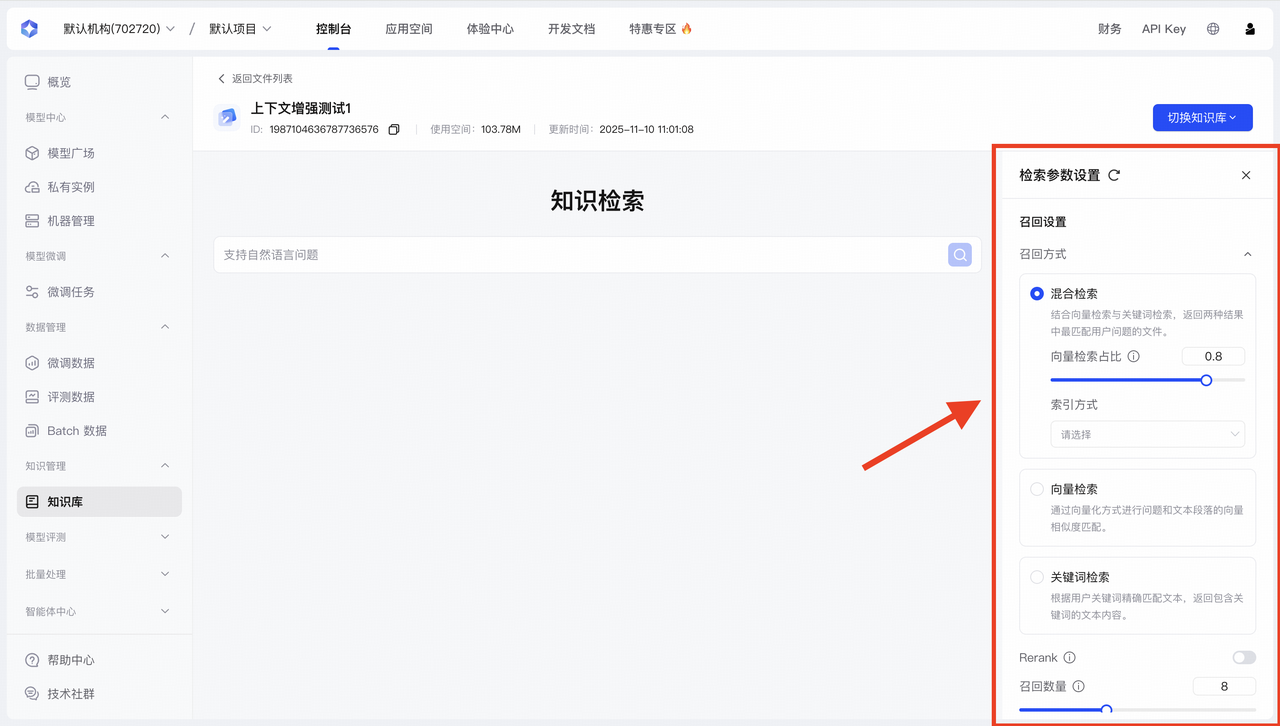Select the 向量检索 radio option
This screenshot has width=1280, height=726.
coord(1037,489)
